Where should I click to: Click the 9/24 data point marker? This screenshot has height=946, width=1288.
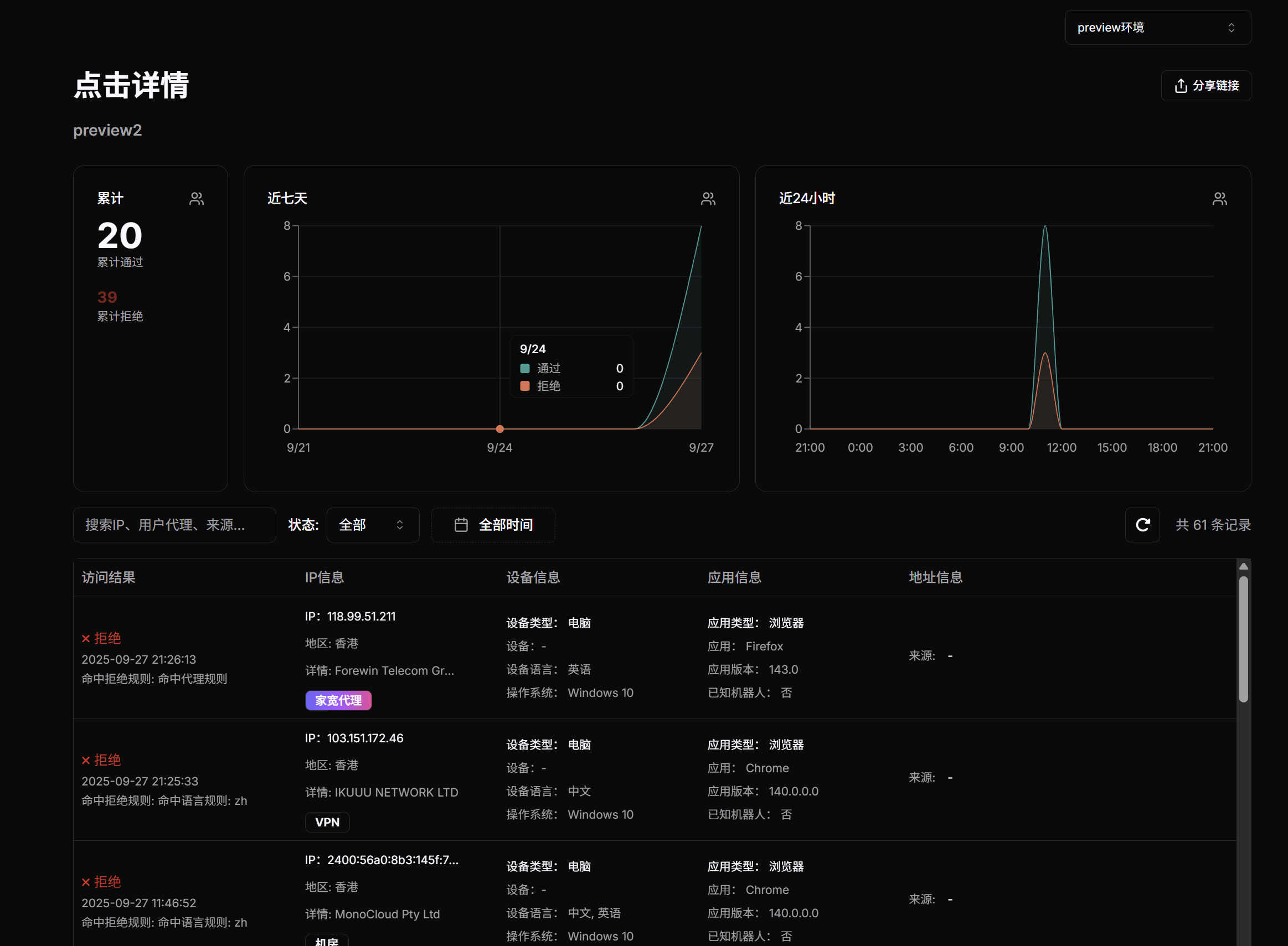coord(500,429)
